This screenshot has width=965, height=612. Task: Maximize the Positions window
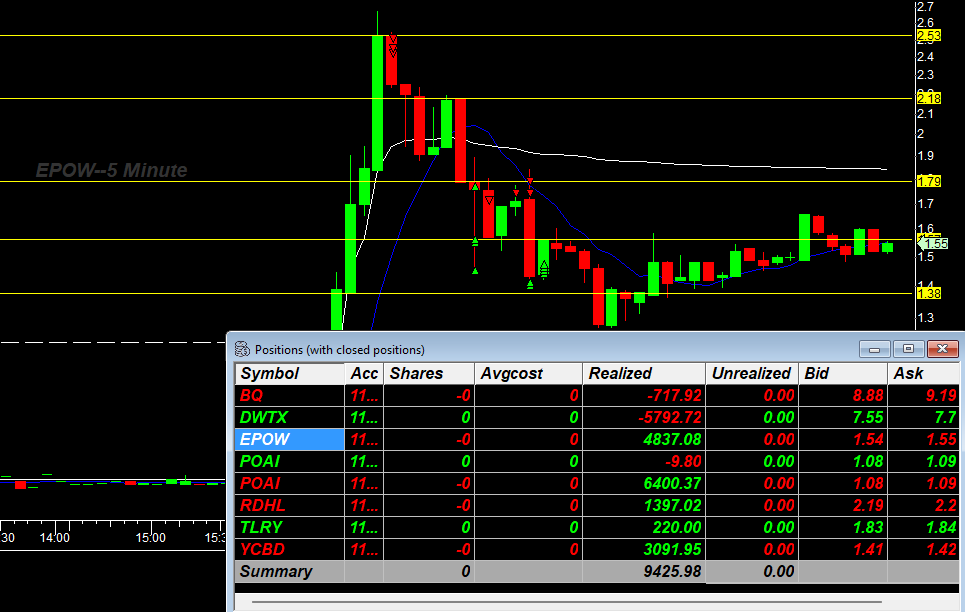click(908, 349)
